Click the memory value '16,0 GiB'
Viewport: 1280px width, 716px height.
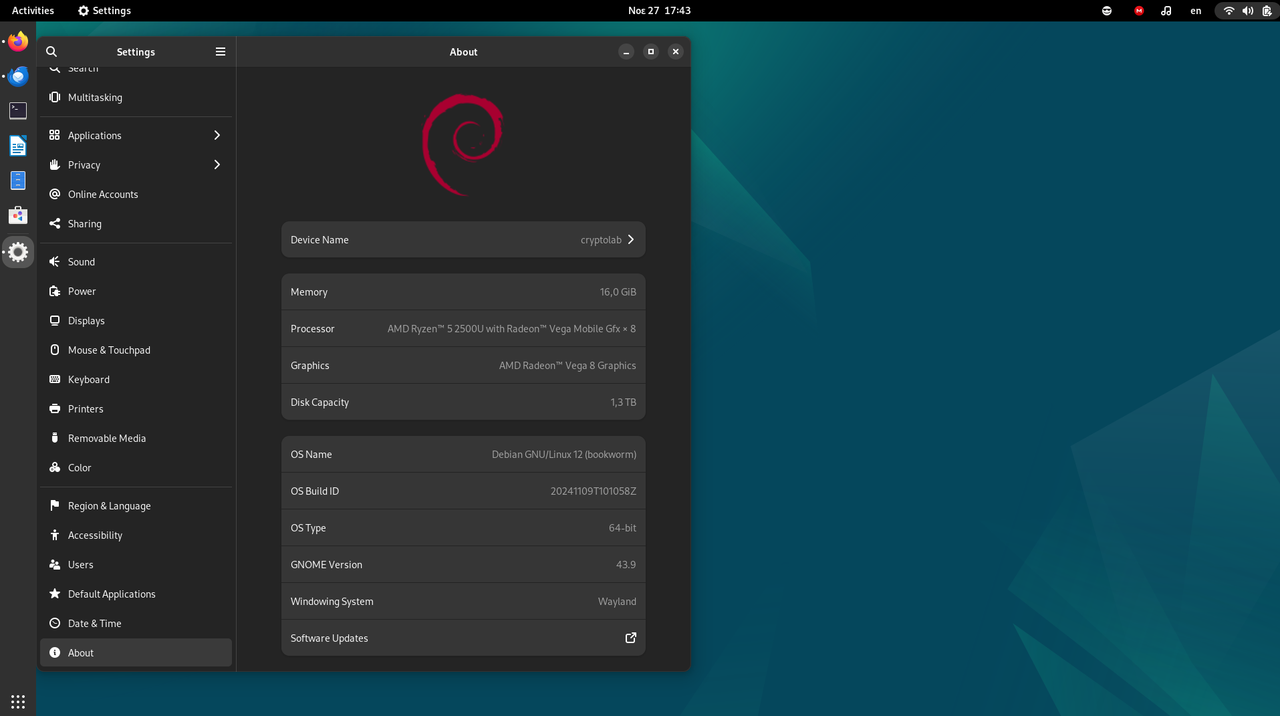618,292
